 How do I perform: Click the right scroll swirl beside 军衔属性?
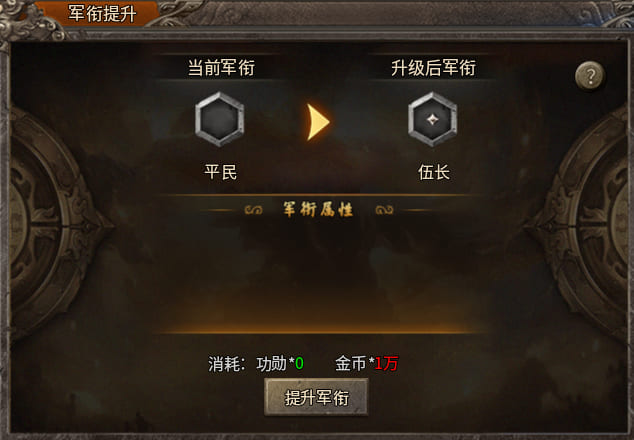(x=384, y=210)
